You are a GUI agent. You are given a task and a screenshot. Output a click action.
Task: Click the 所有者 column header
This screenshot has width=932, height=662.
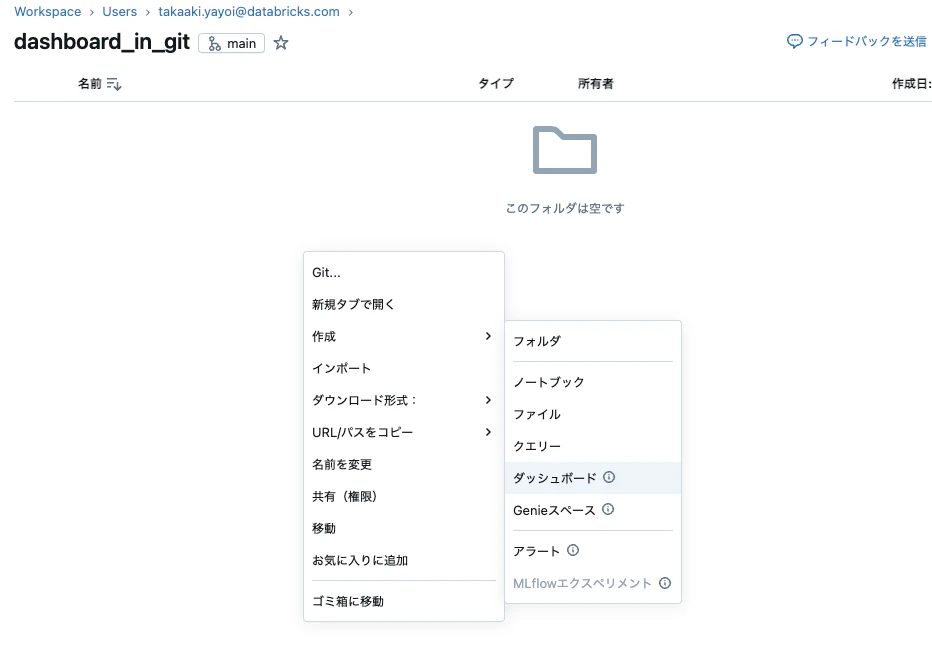(x=596, y=84)
